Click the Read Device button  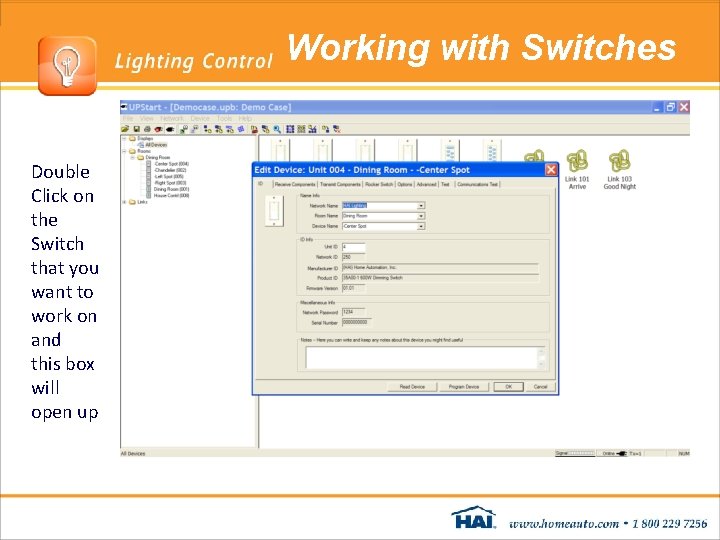tap(412, 387)
